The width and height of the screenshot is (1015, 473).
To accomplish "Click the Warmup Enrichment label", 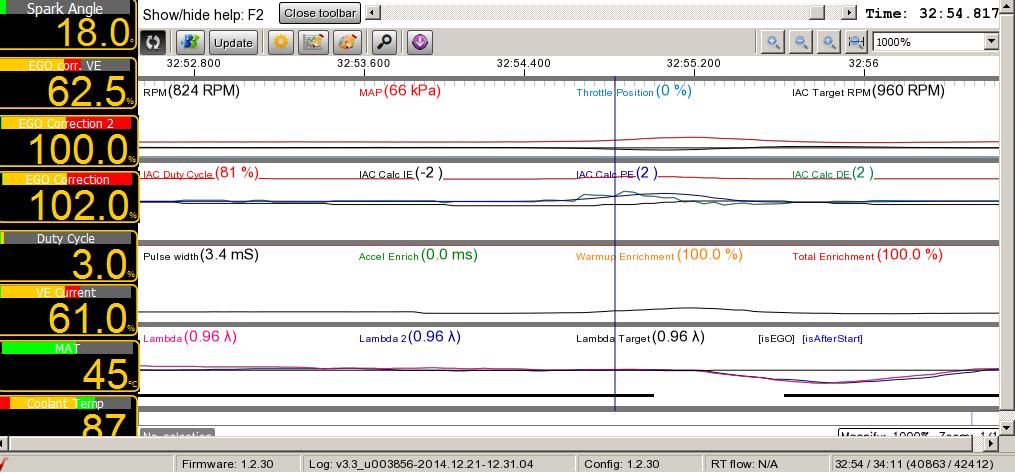I will point(659,255).
